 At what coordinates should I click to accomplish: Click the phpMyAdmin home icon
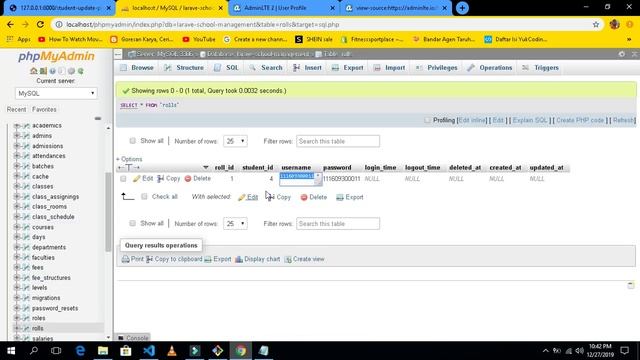pyautogui.click(x=33, y=71)
